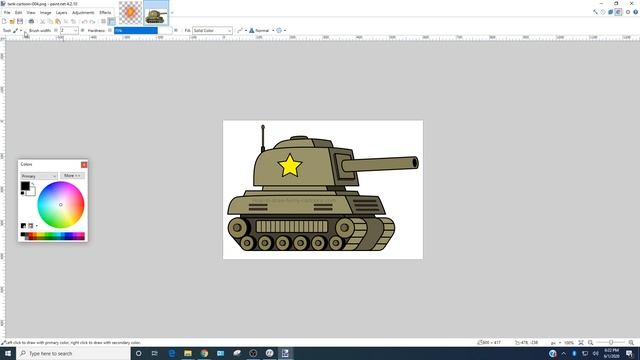This screenshot has height=360, width=640.
Task: Open the Tool chooser paintbrush dropdown
Action: pos(18,30)
